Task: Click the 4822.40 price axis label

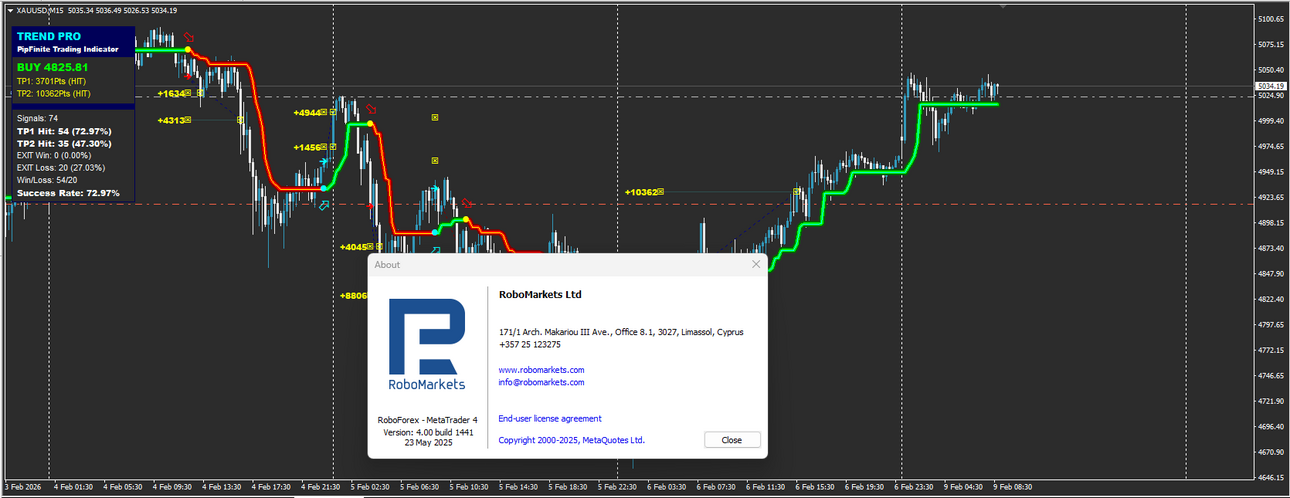Action: coord(1271,299)
